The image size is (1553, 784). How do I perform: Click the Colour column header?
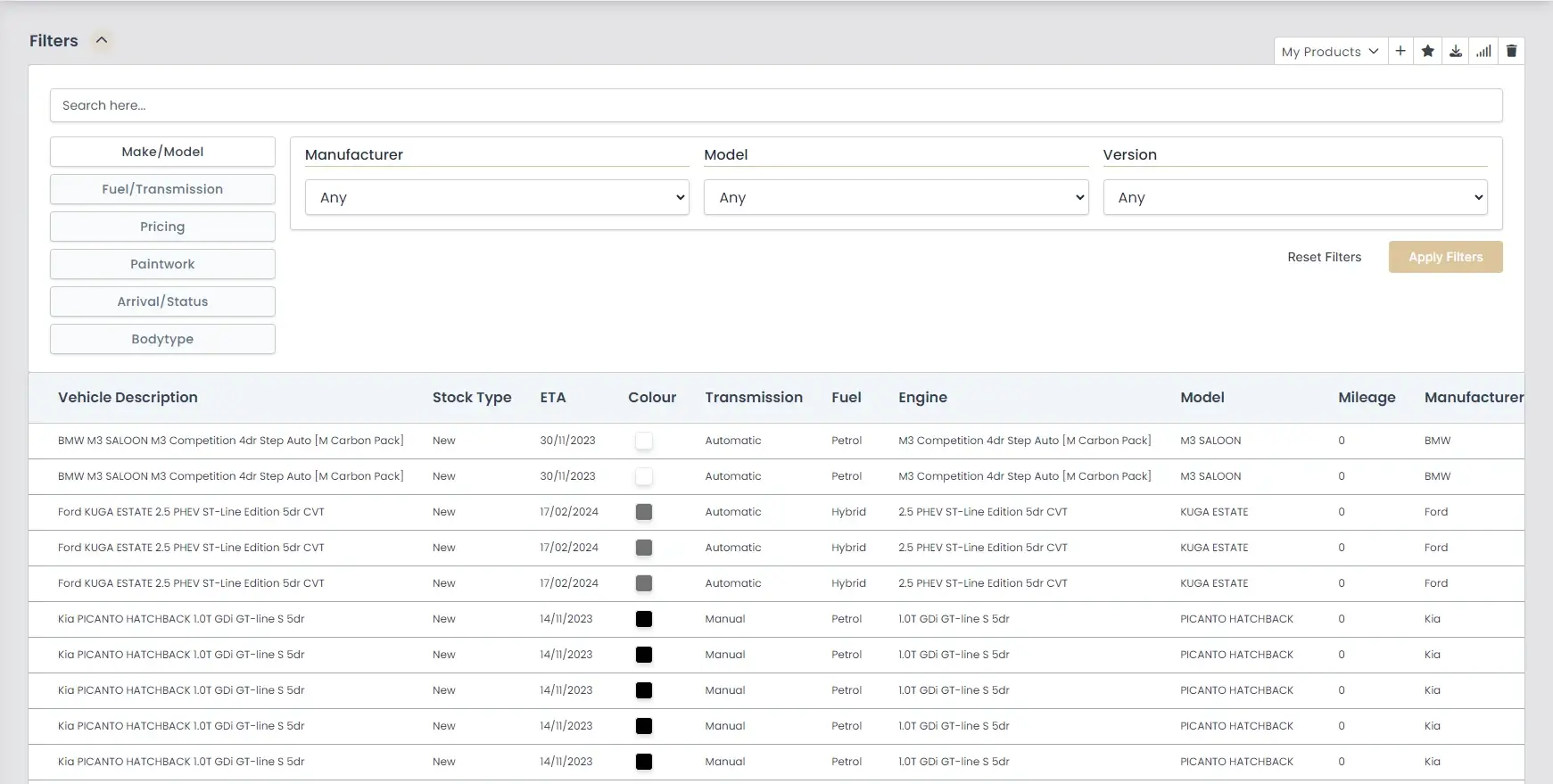652,397
